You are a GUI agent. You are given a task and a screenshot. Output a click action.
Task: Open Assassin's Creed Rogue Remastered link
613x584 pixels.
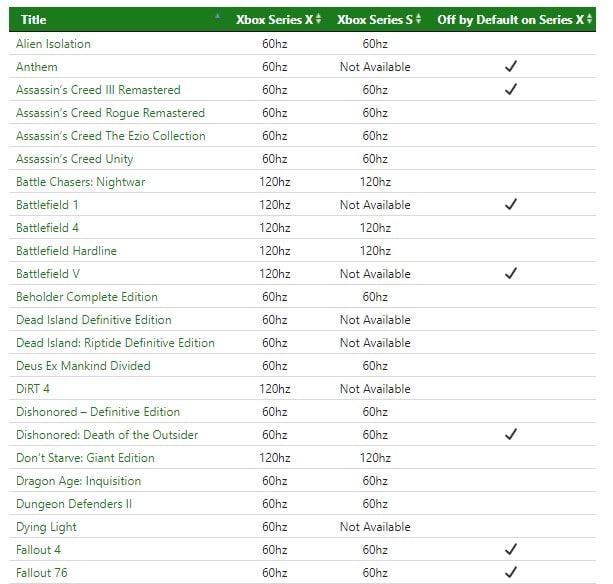[110, 113]
